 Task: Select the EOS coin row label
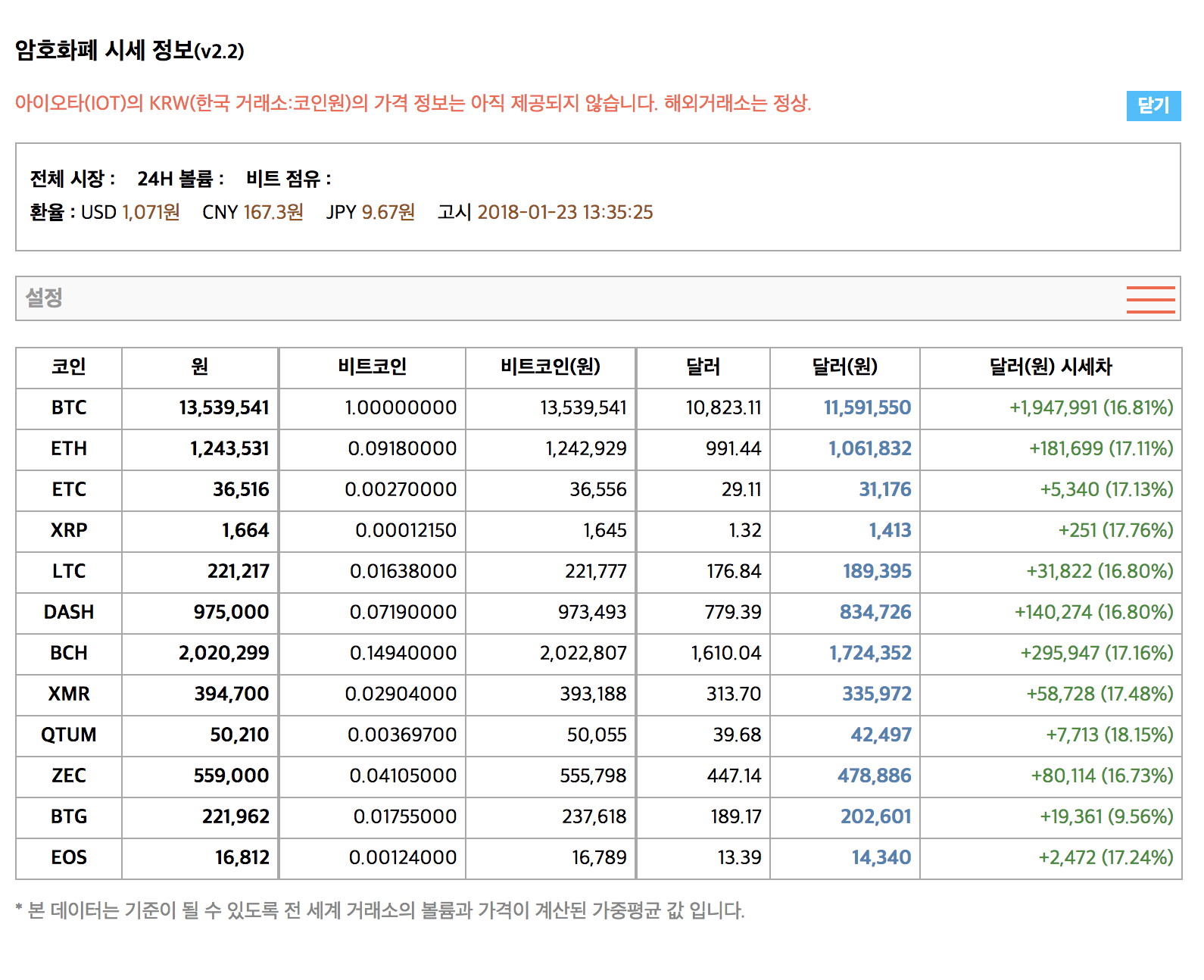pos(69,858)
